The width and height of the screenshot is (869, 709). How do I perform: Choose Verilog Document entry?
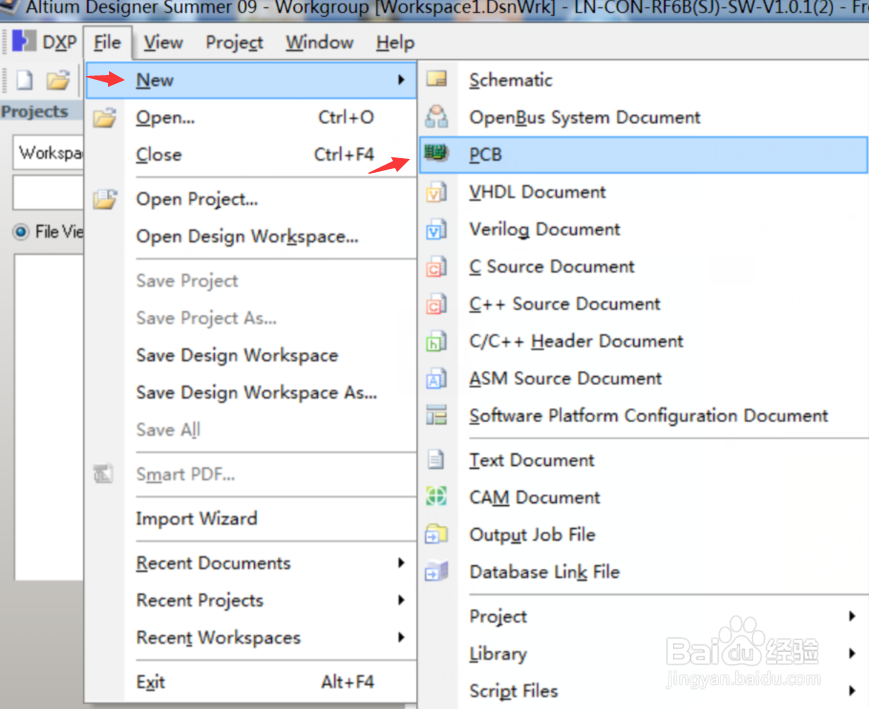coord(643,229)
